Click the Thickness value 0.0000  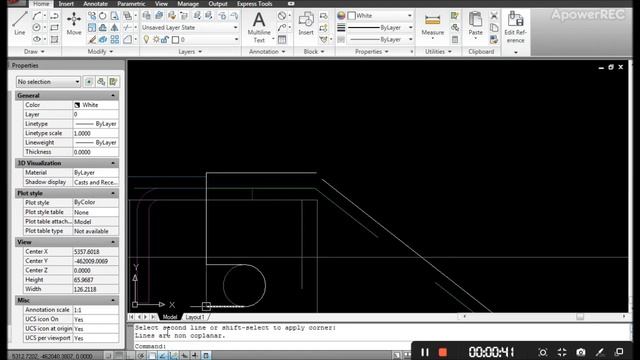tap(96, 152)
